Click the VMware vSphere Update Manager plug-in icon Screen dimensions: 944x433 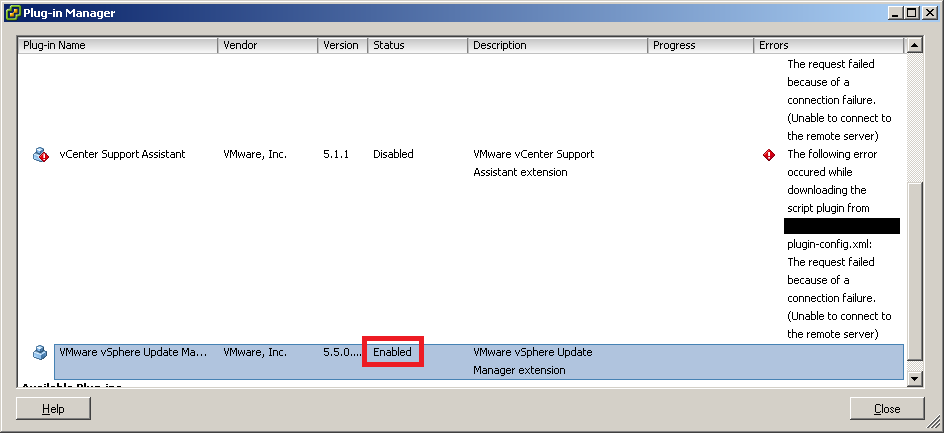click(x=40, y=352)
